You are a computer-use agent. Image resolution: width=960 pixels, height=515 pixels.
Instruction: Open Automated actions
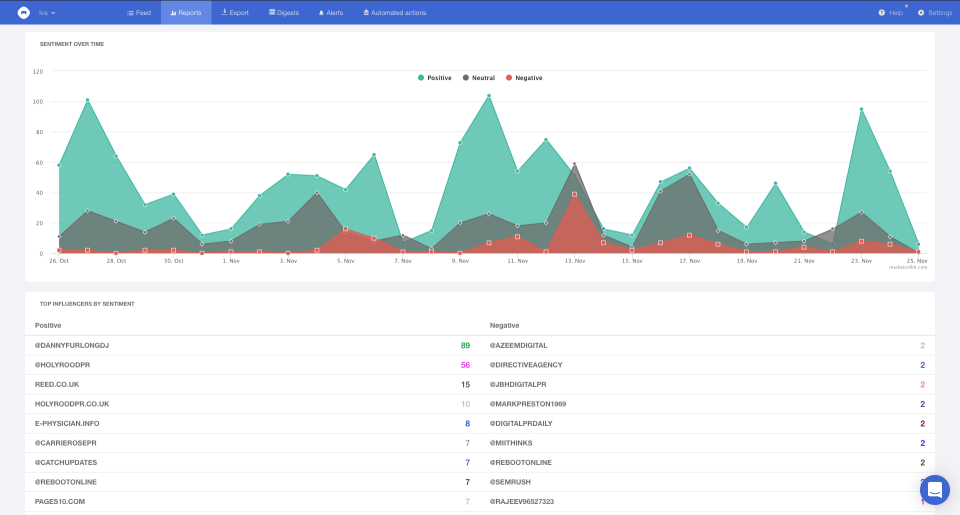pyautogui.click(x=394, y=13)
